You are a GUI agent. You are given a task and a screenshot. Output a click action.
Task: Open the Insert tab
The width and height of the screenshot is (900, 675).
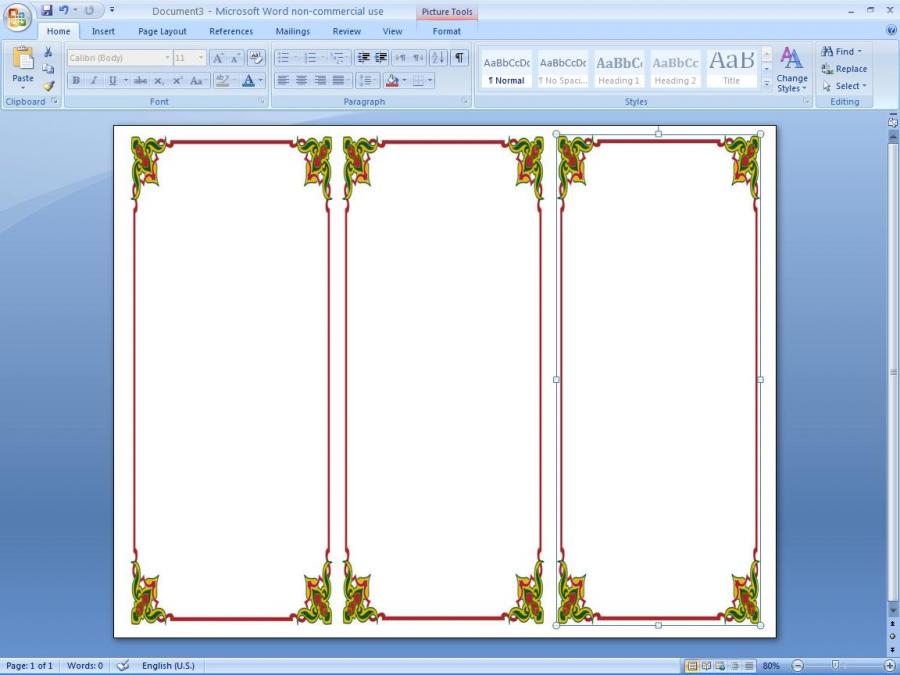click(x=103, y=32)
